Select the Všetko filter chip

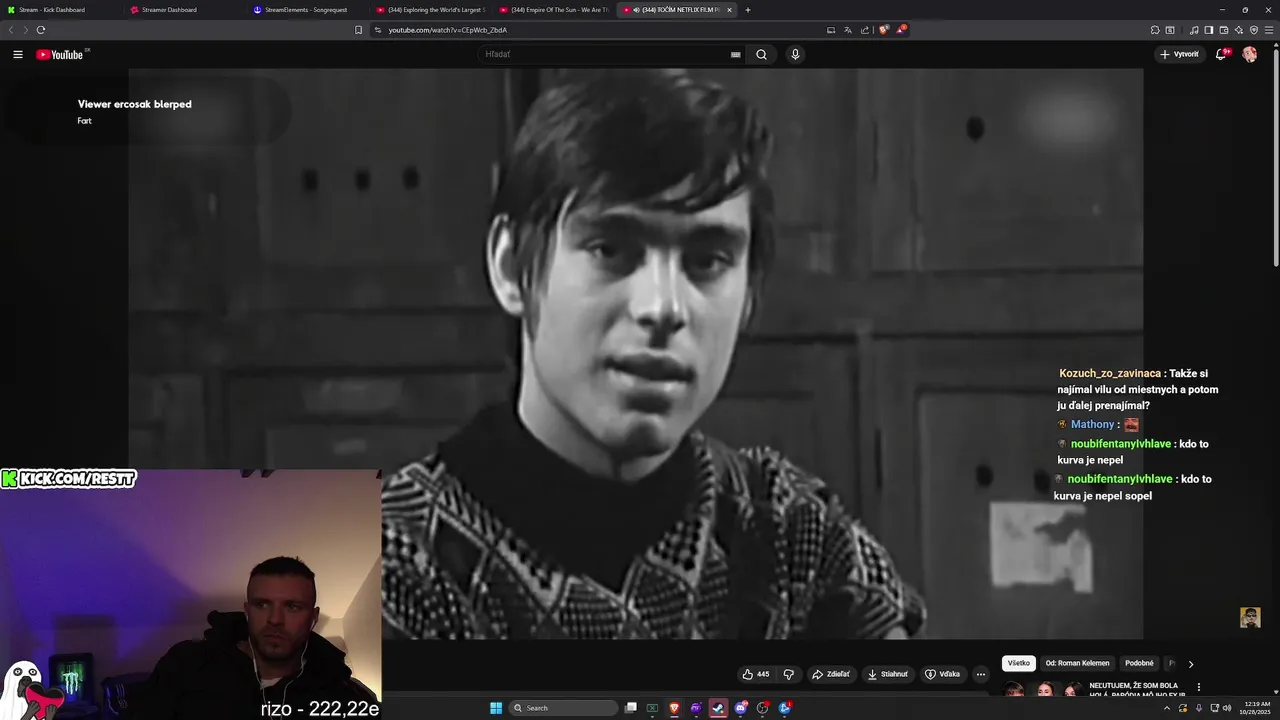pos(1018,663)
